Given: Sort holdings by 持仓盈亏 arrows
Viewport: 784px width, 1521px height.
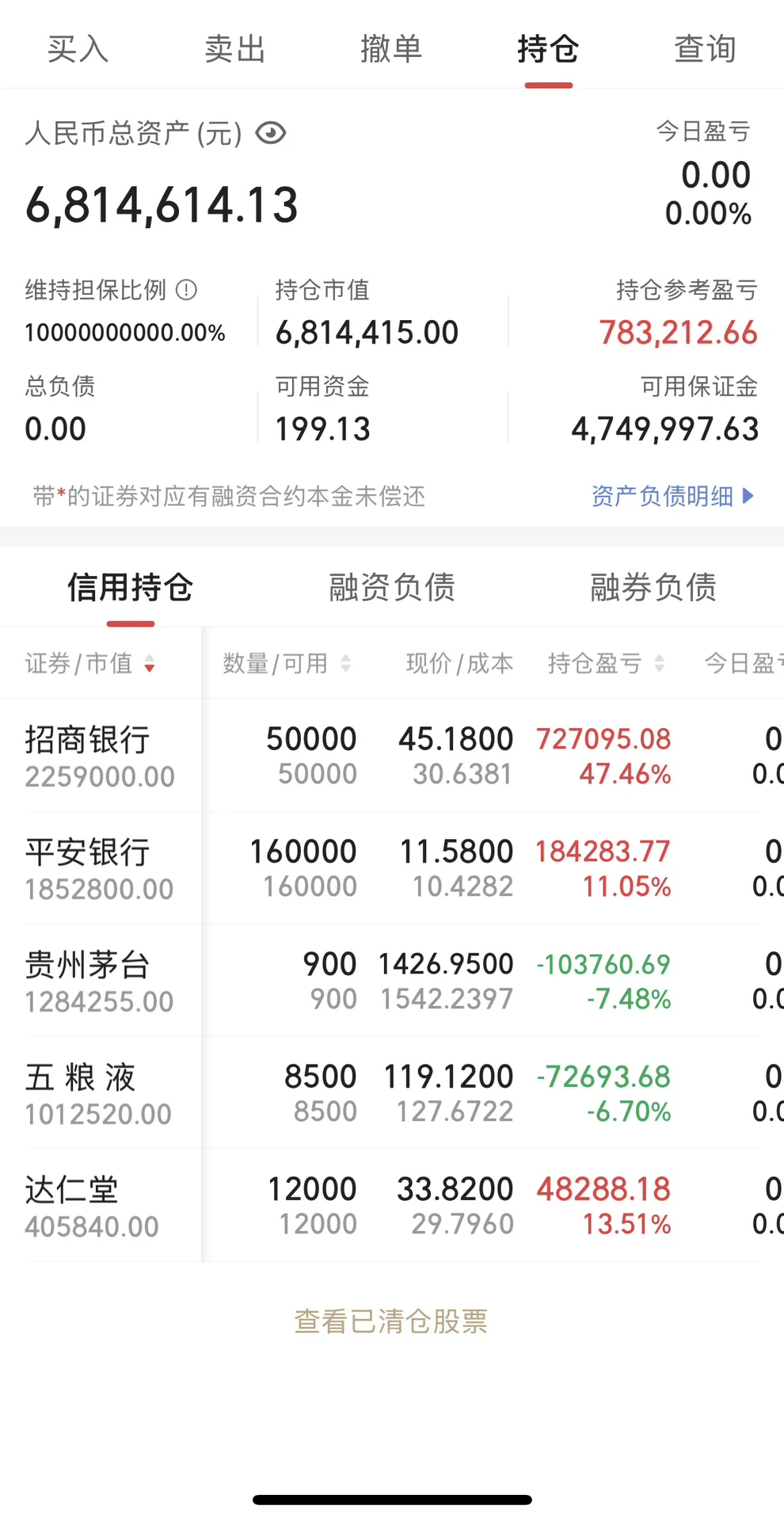Looking at the screenshot, I should [x=659, y=664].
